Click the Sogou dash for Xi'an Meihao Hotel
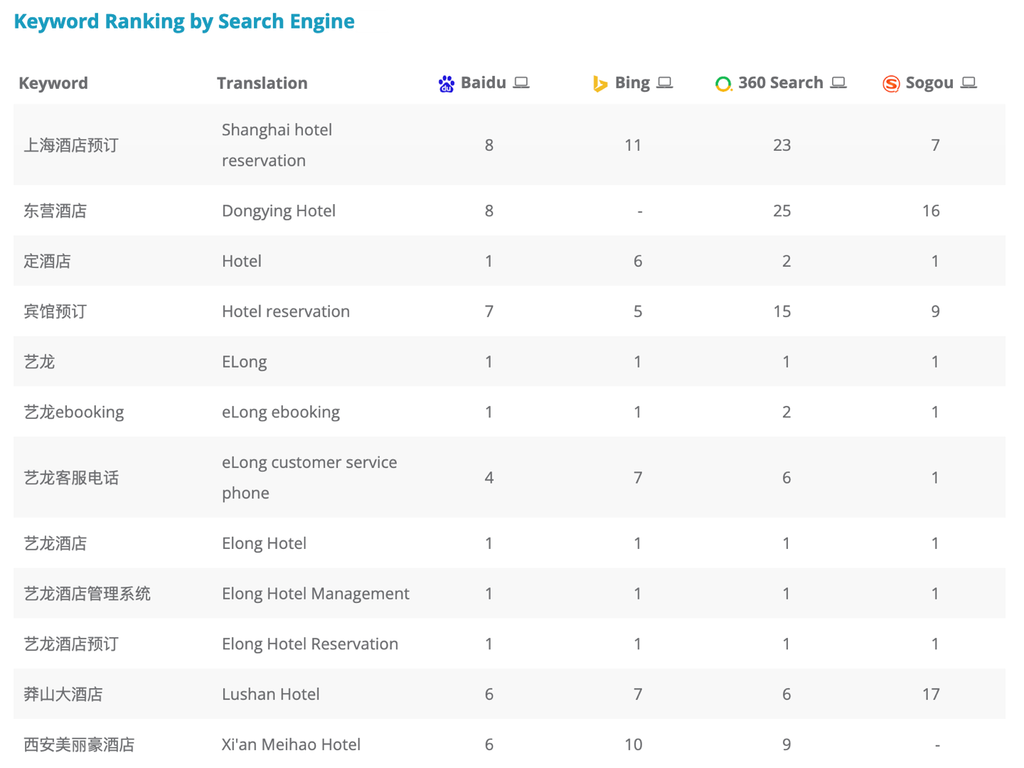1024x768 pixels. coord(937,745)
